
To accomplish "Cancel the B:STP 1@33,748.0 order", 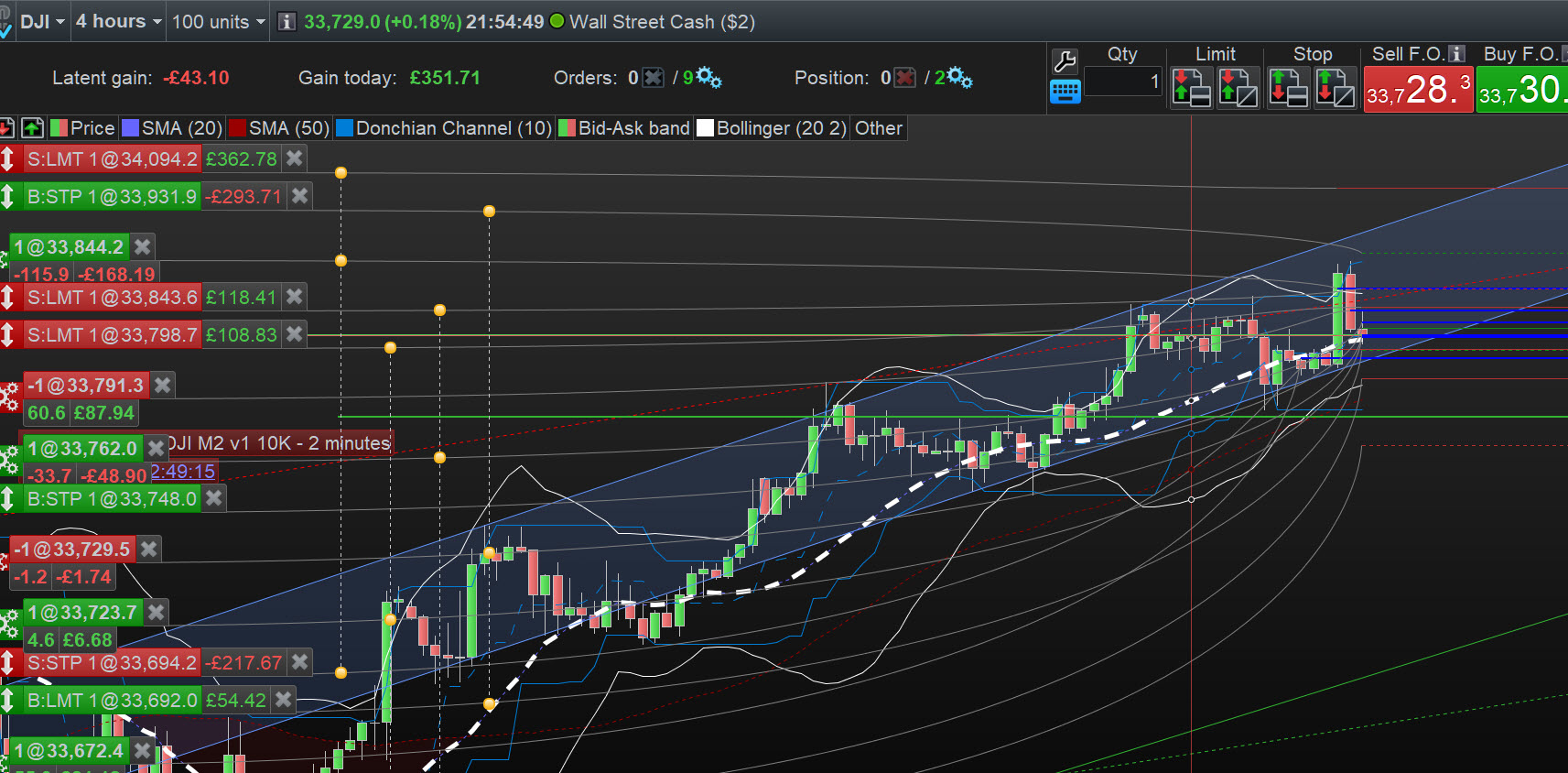I will (x=213, y=498).
